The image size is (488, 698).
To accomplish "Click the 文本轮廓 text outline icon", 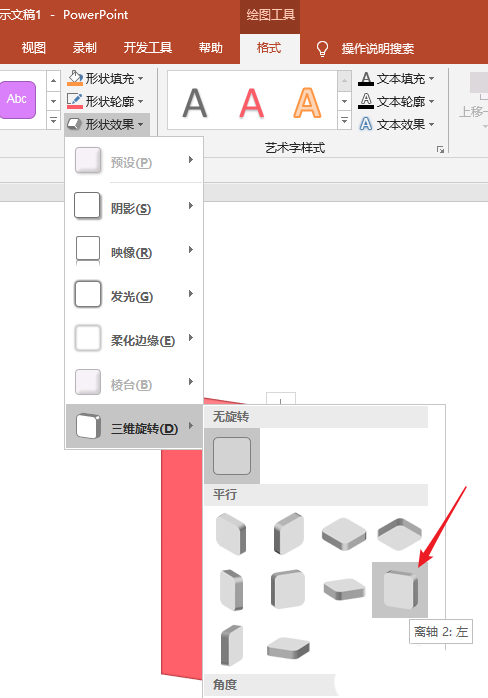I will (366, 101).
